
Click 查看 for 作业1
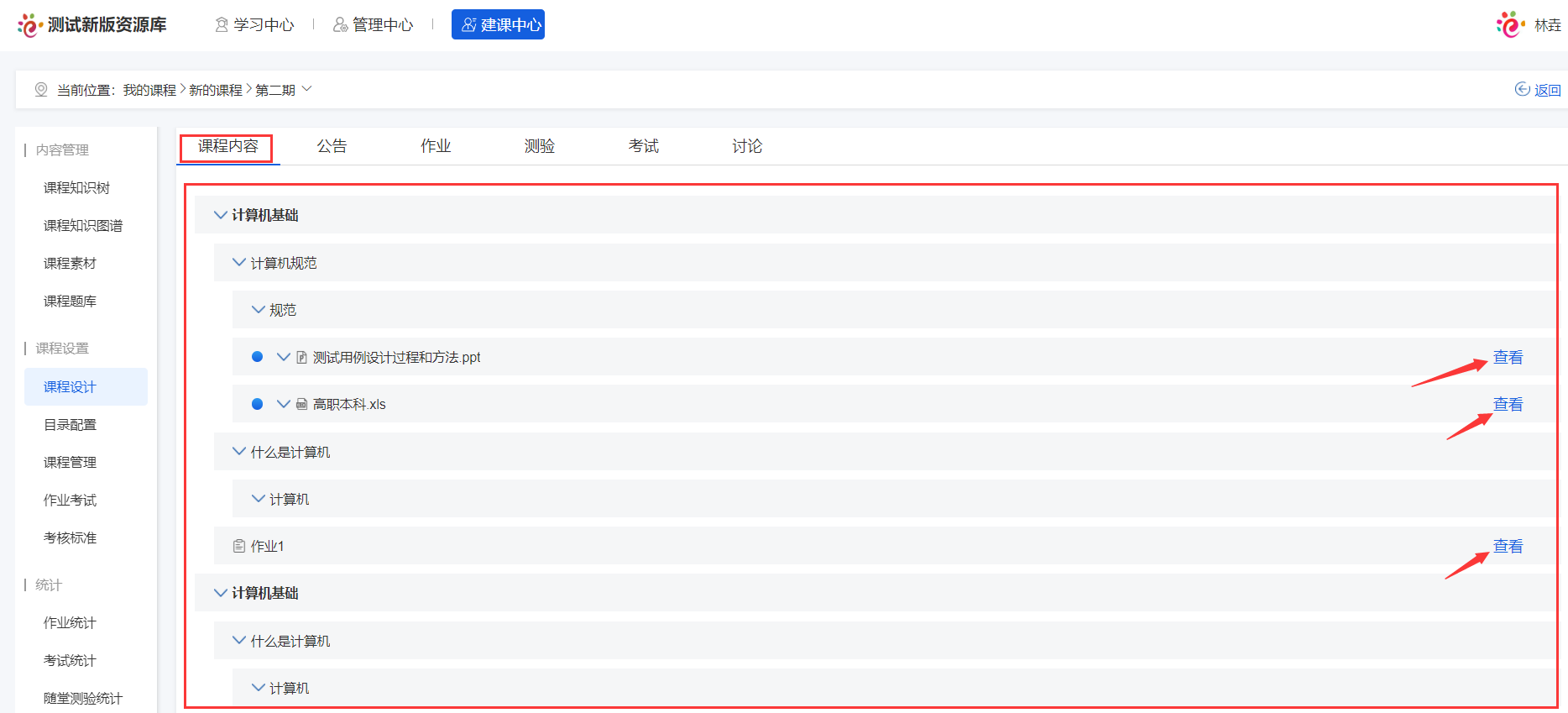[x=1508, y=547]
